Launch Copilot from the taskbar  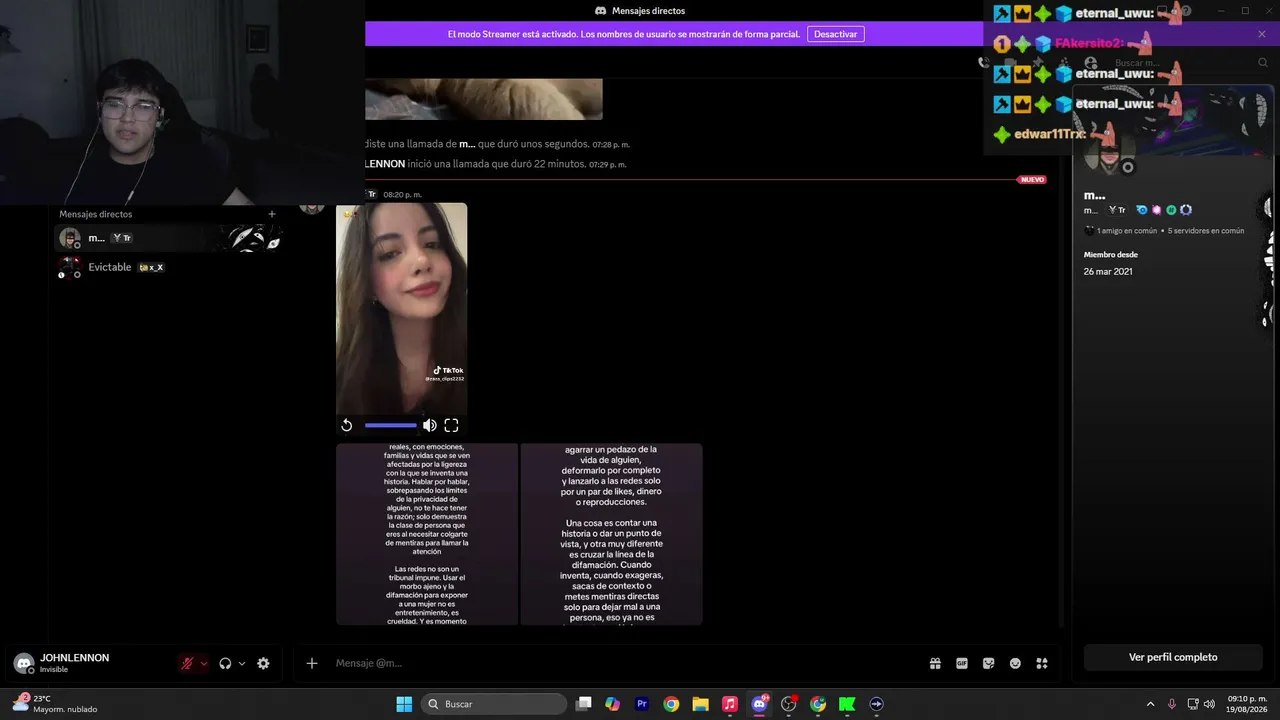pos(613,704)
